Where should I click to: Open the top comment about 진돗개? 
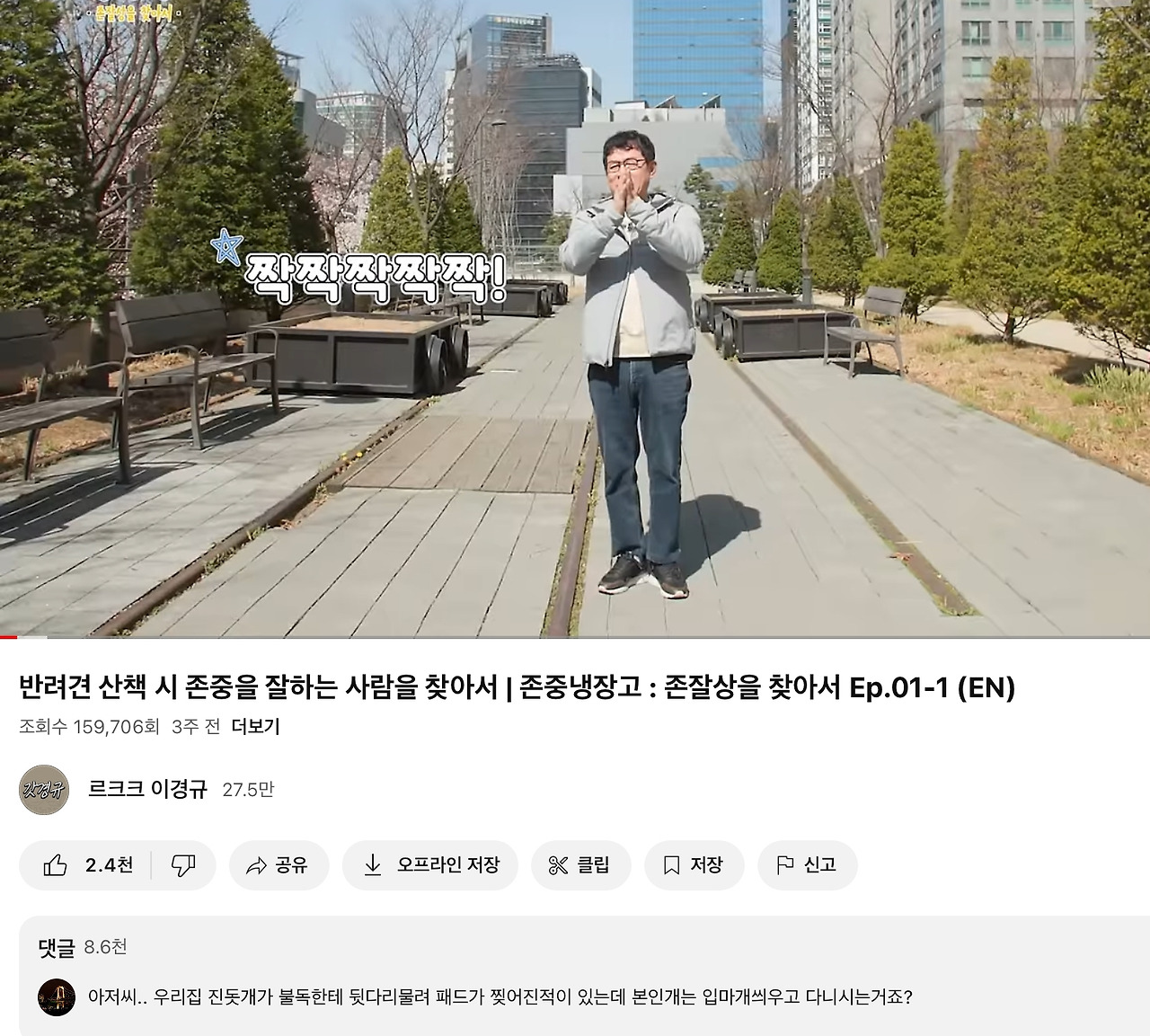(x=500, y=997)
